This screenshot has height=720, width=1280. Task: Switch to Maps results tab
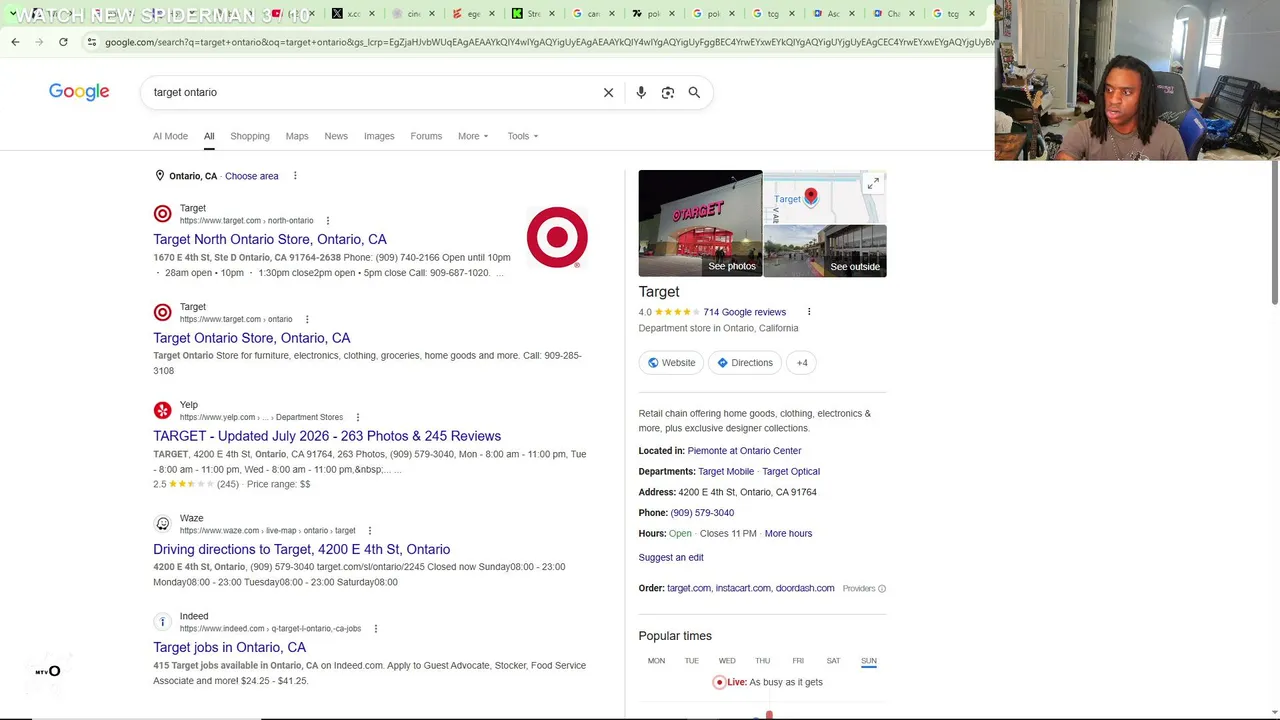pyautogui.click(x=297, y=136)
